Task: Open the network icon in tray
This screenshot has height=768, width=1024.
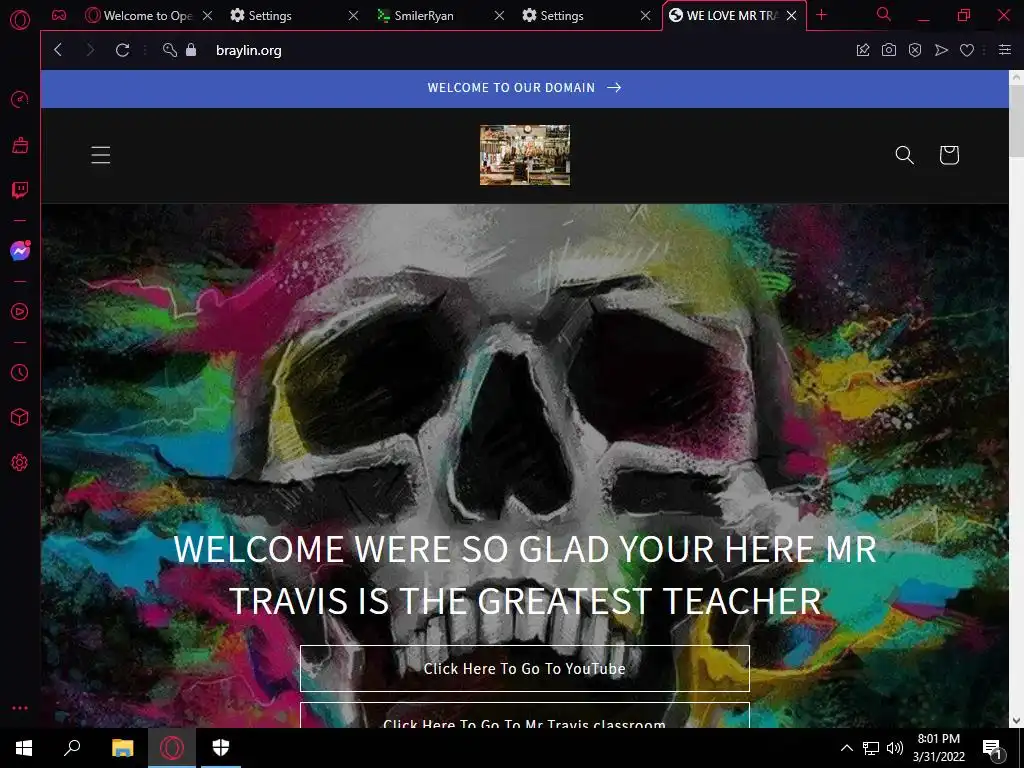Action: [x=871, y=748]
